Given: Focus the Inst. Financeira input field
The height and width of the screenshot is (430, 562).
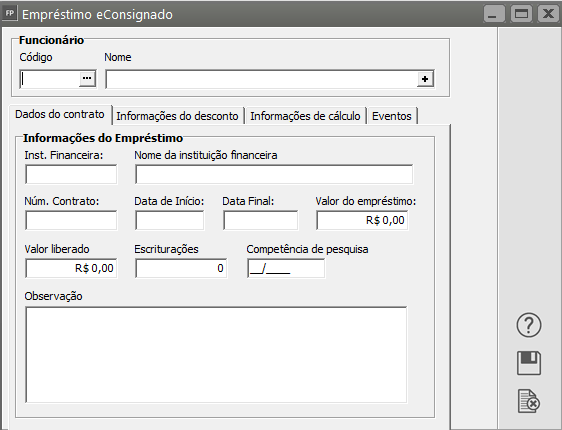Looking at the screenshot, I should [71, 175].
